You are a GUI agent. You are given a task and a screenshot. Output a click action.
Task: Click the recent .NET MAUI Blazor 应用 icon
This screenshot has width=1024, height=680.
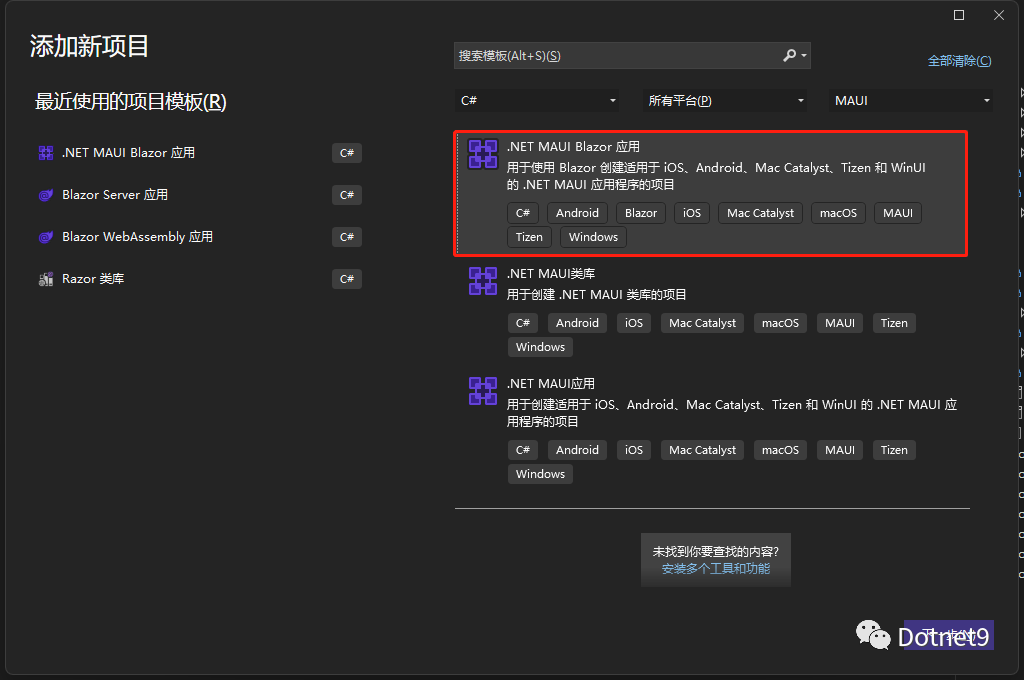[46, 153]
